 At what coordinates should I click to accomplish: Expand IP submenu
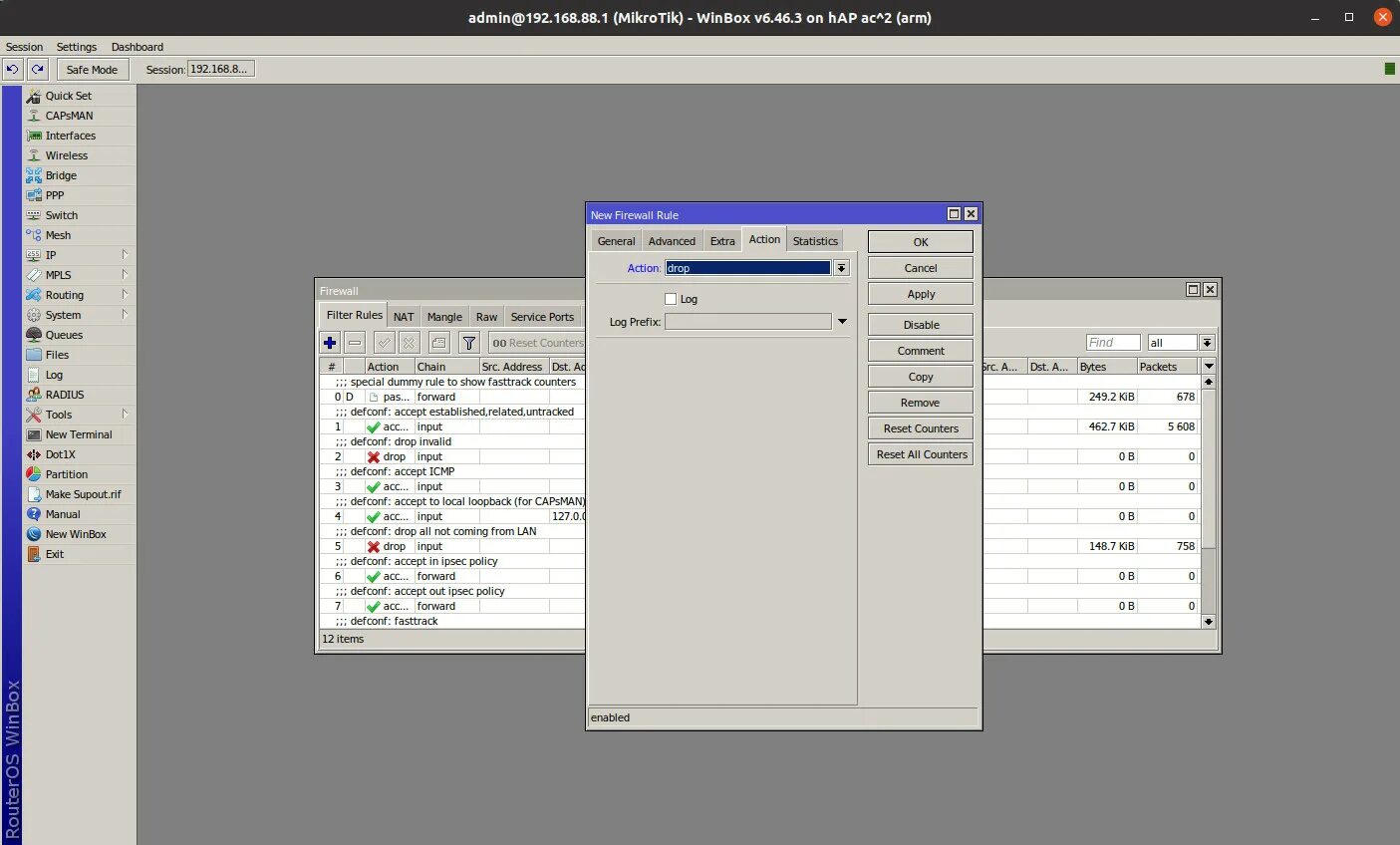click(x=125, y=255)
